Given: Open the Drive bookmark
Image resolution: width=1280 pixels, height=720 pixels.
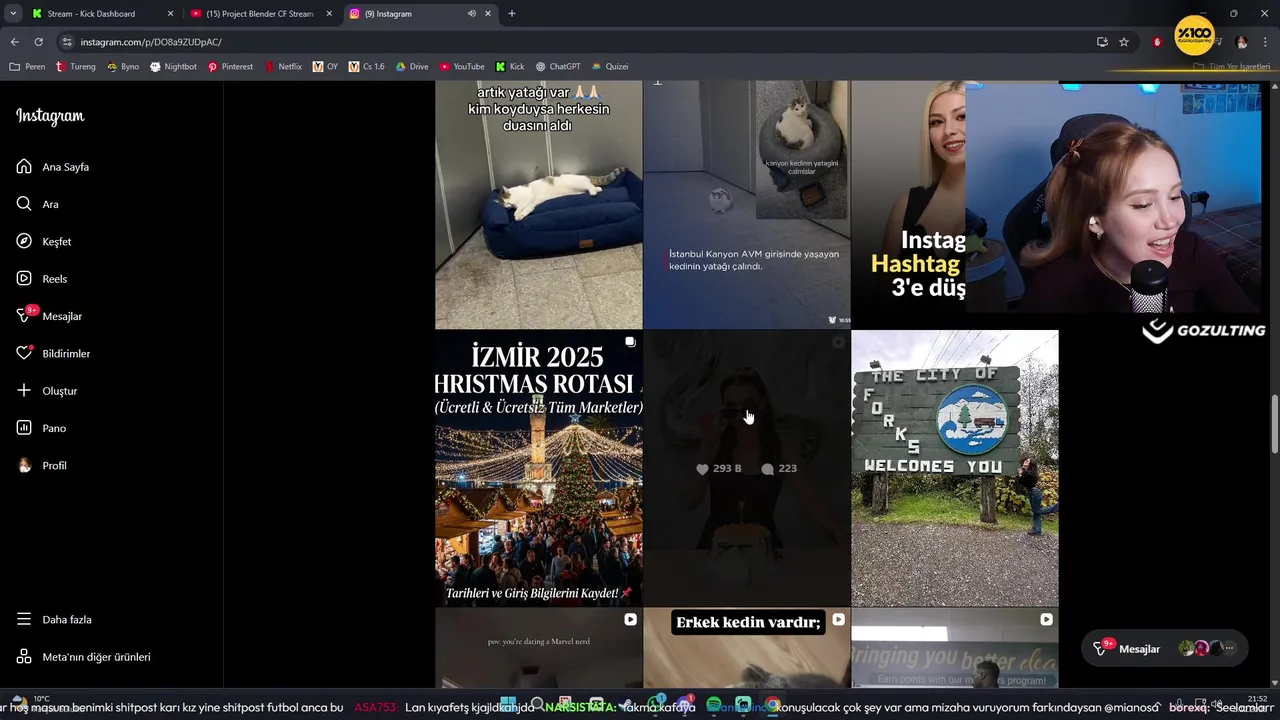Looking at the screenshot, I should tap(412, 67).
